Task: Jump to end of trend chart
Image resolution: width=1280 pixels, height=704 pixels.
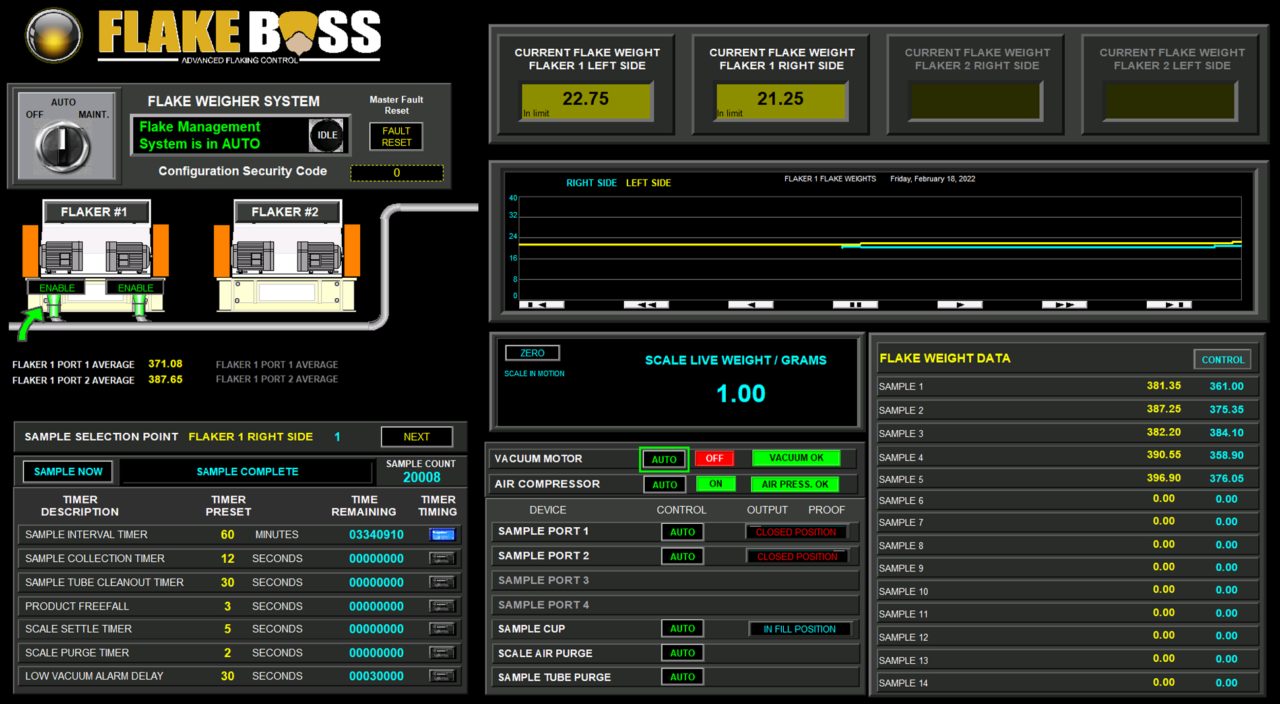Action: [1168, 303]
